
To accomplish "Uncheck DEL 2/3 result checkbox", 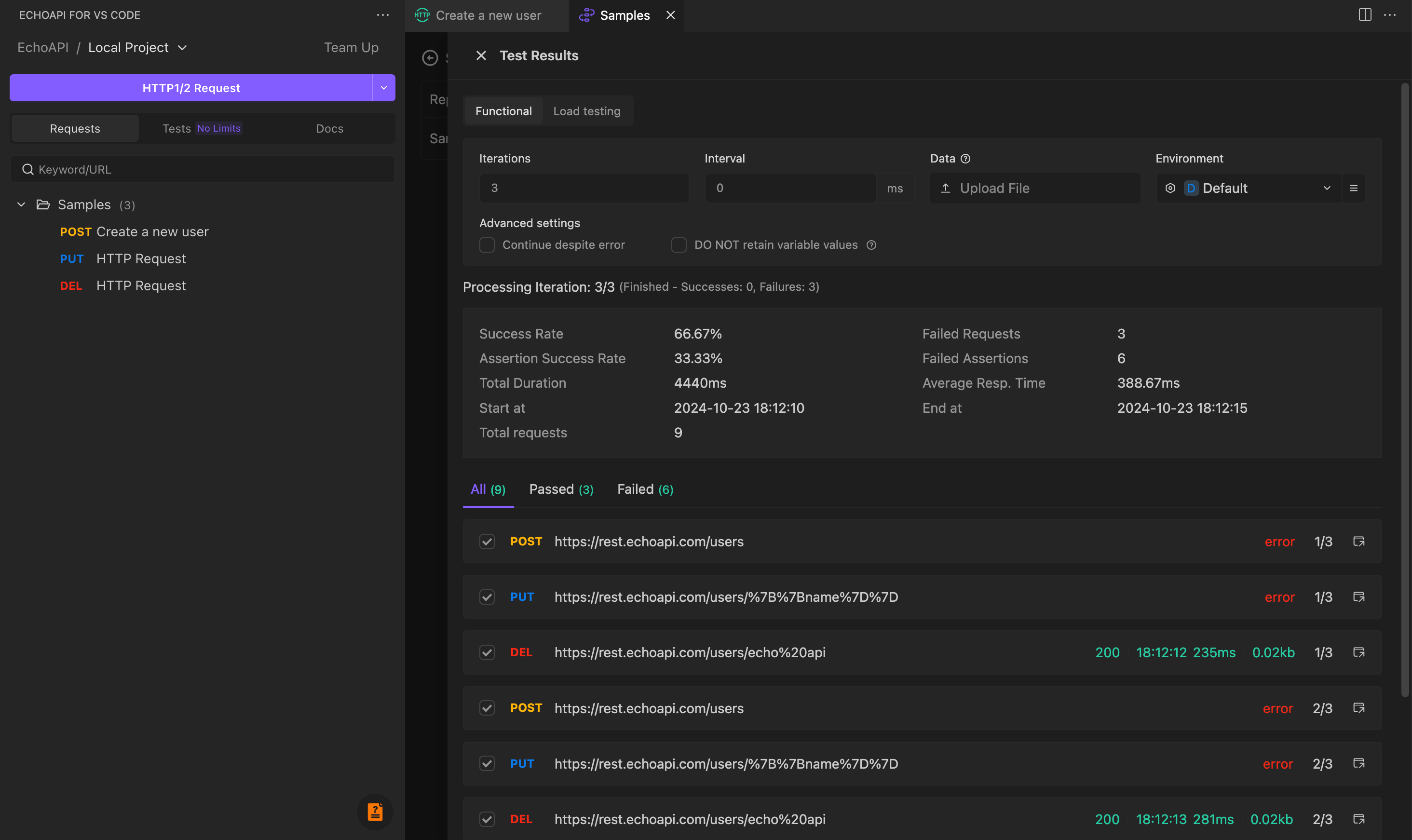I will point(487,819).
